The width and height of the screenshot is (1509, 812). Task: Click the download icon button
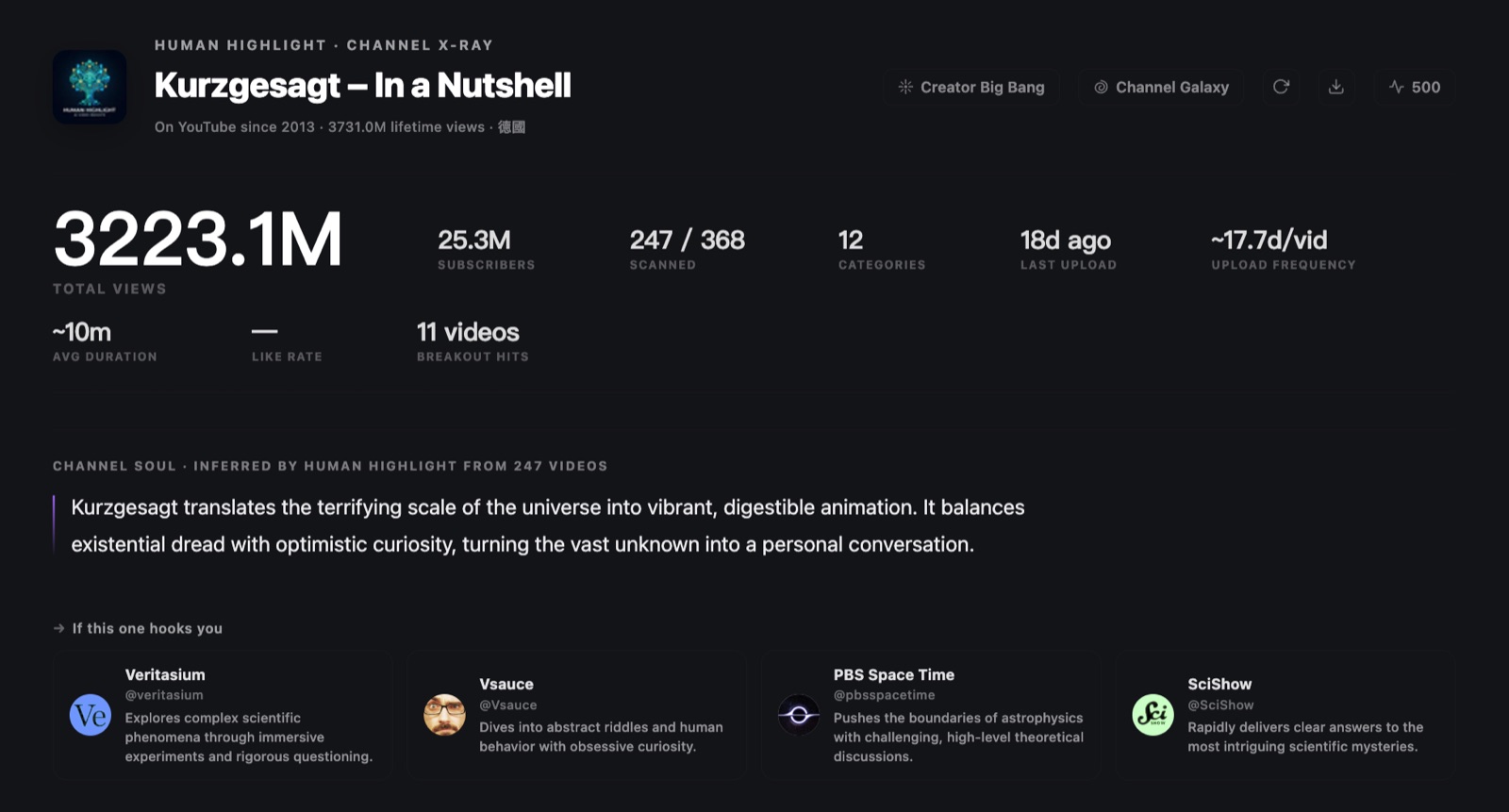[1335, 87]
